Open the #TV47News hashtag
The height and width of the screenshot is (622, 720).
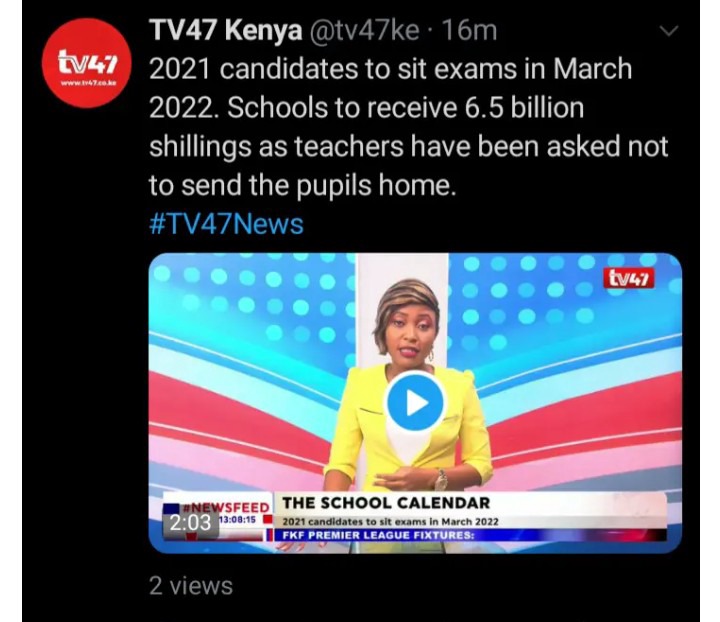coord(226,224)
